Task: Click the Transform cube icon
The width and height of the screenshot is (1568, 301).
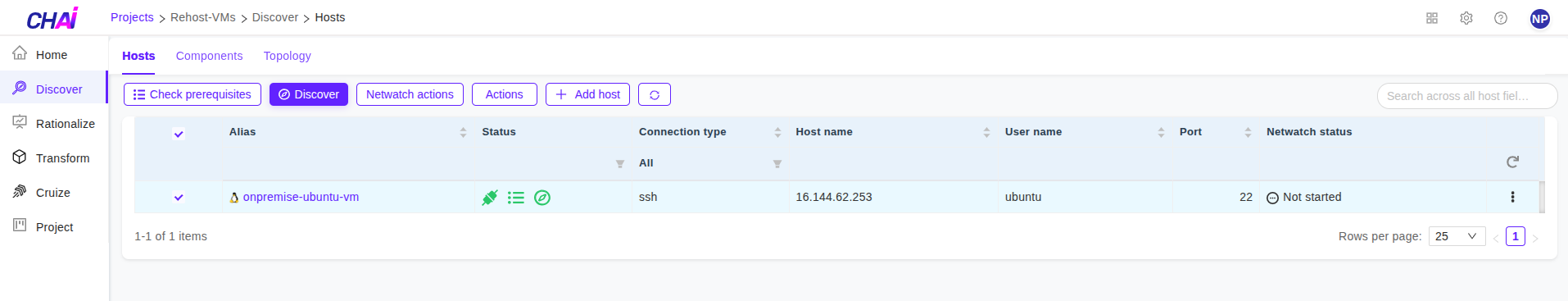Action: point(20,157)
